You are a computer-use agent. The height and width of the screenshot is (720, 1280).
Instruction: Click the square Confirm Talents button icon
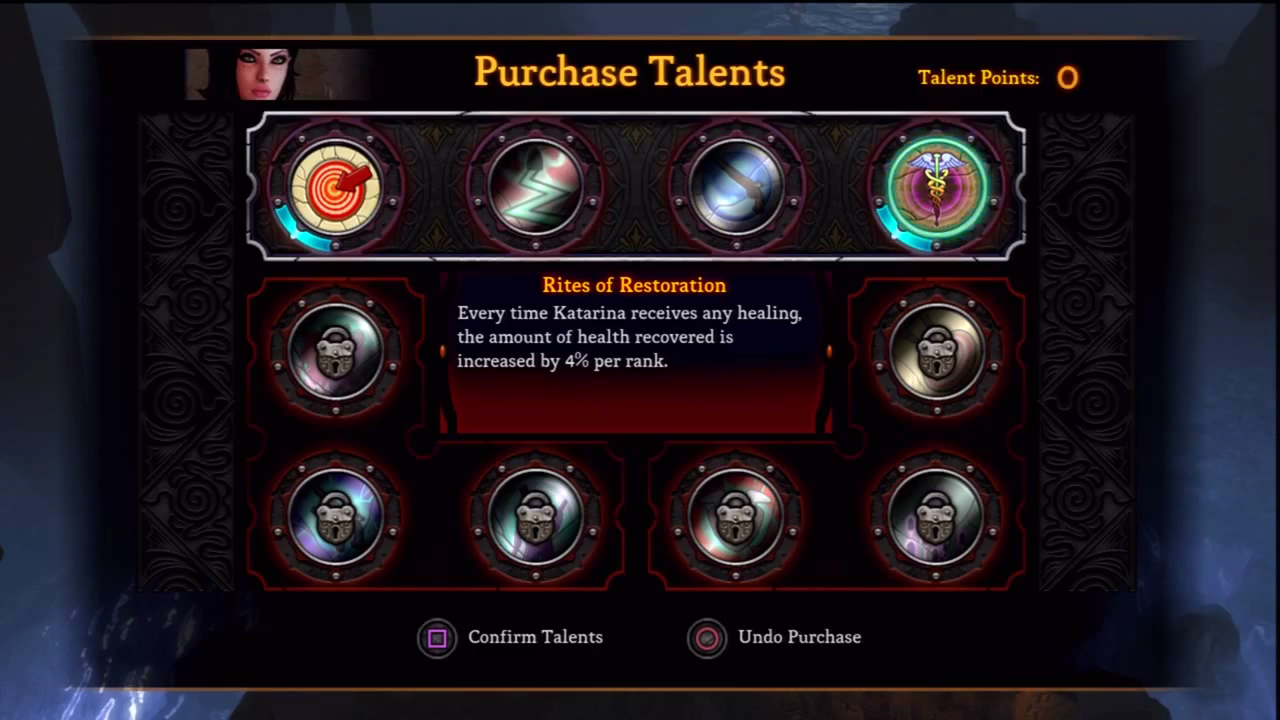(x=437, y=638)
